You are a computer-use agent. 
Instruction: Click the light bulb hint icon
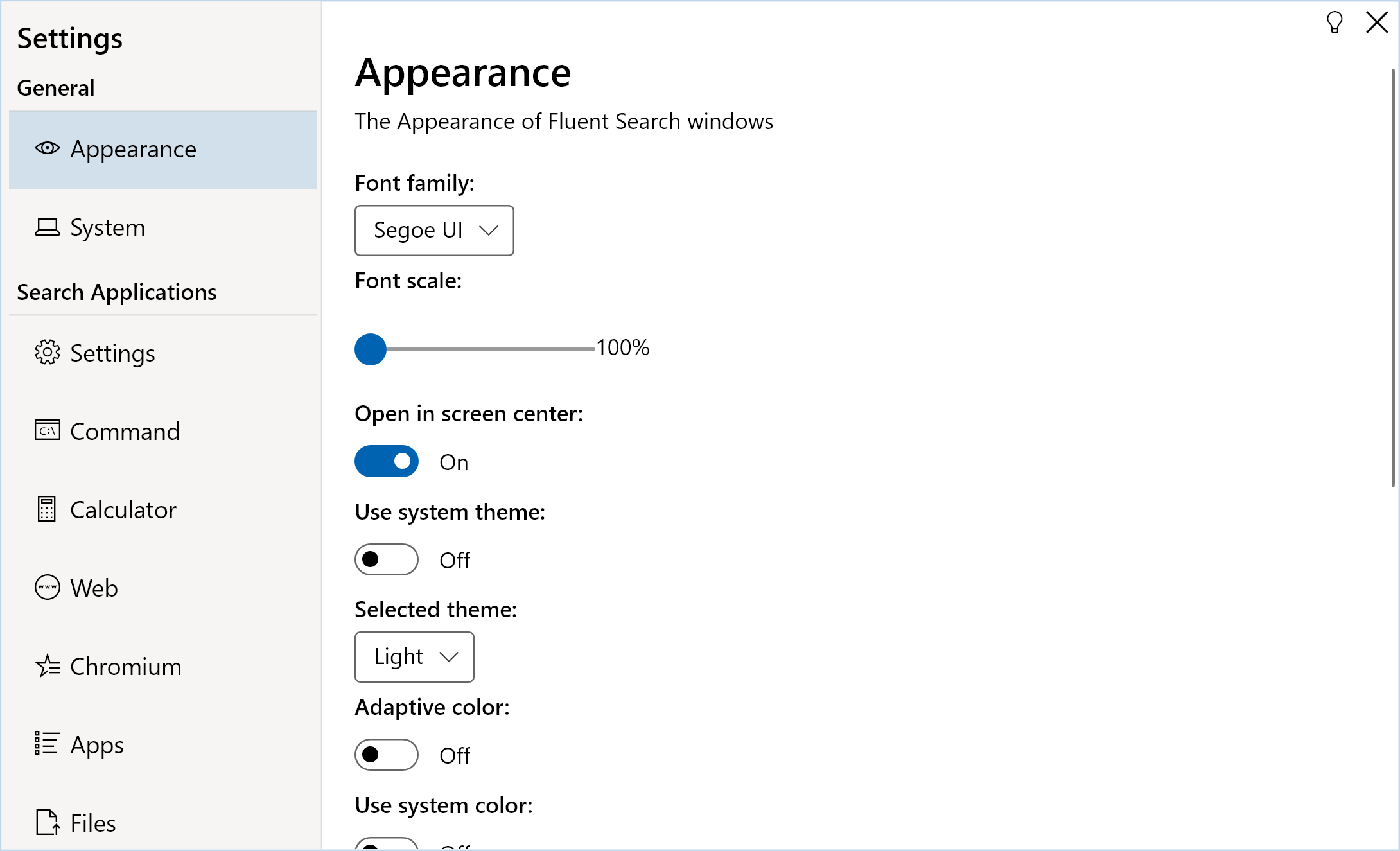1335,22
